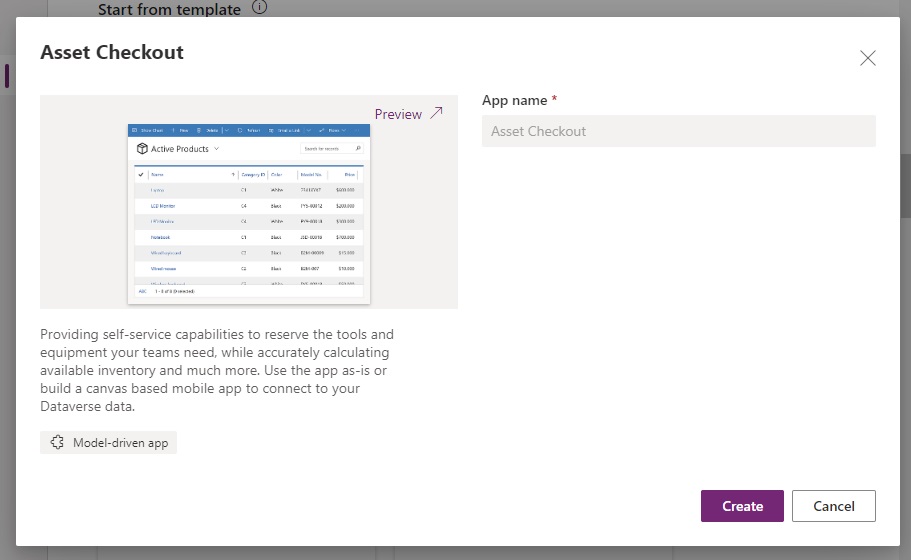Expand the Delete dropdown arrow in preview
The height and width of the screenshot is (560, 911).
click(227, 130)
